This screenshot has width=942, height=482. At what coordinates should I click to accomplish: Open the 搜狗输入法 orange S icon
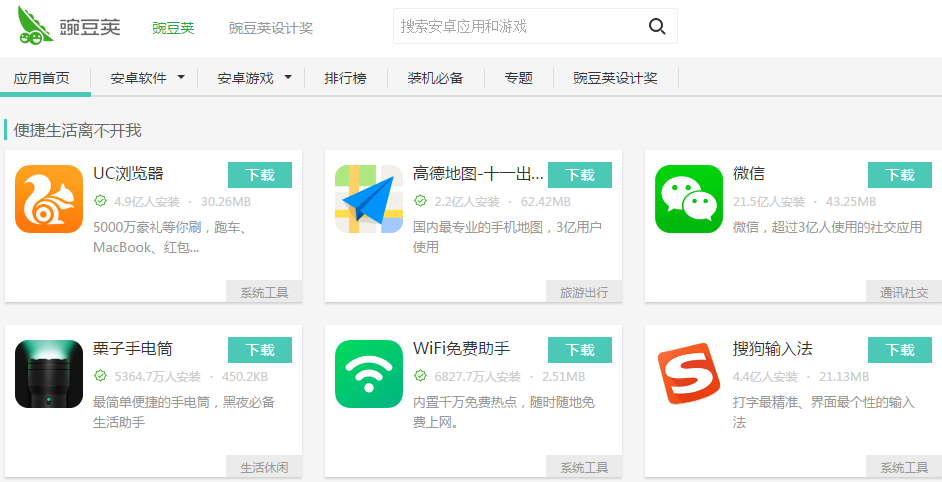click(688, 374)
